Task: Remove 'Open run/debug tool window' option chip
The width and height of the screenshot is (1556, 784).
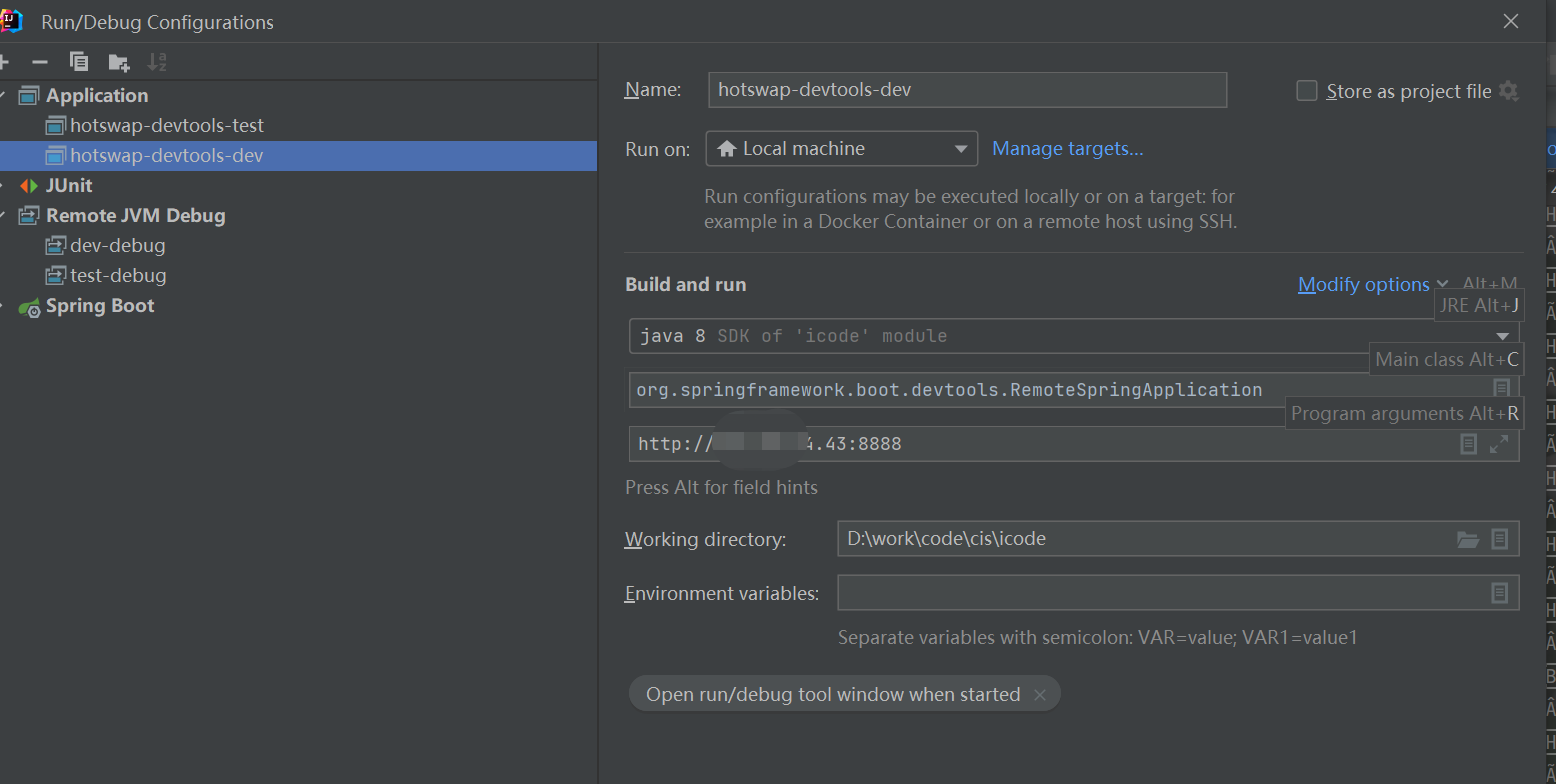Action: (x=1040, y=695)
